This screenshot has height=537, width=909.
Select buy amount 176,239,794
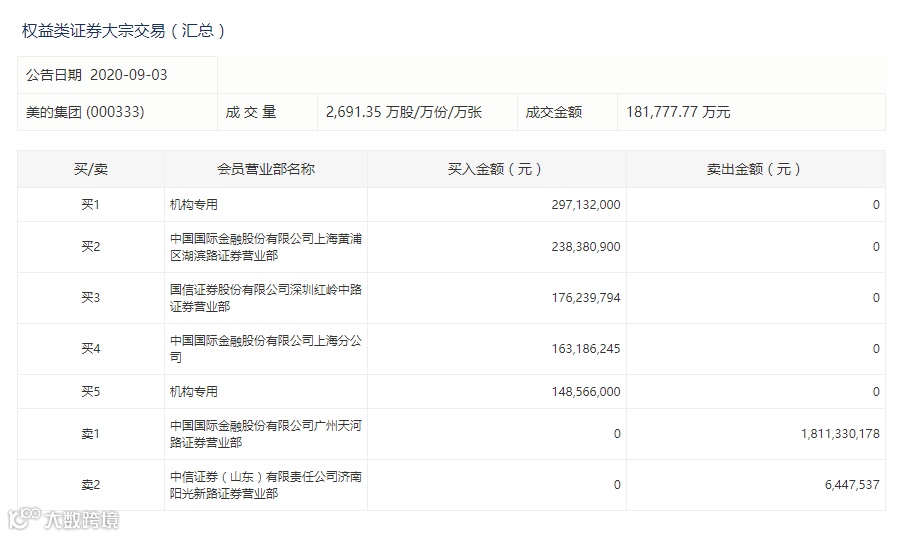pos(586,298)
